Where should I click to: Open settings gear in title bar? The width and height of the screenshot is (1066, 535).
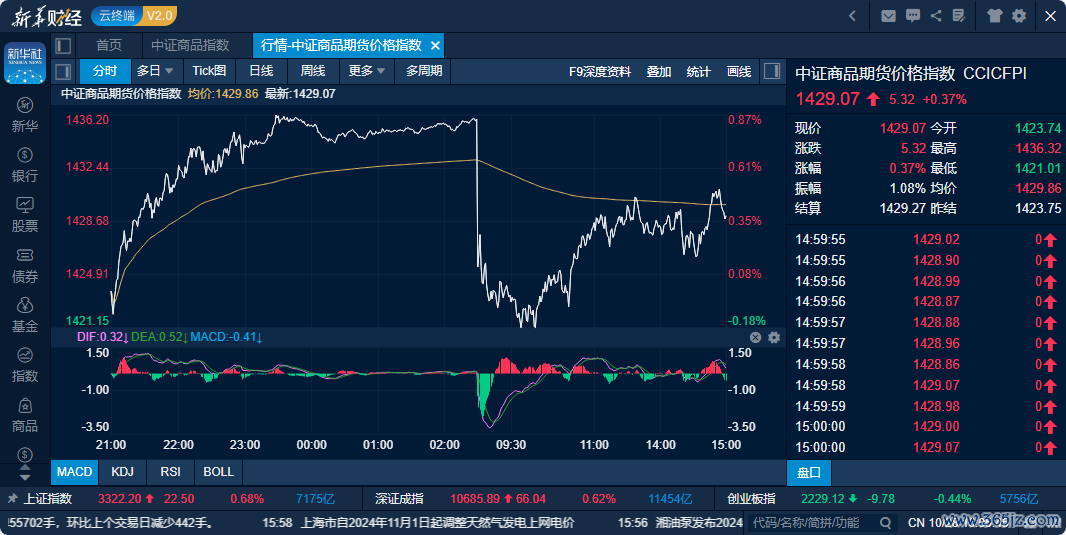(x=1018, y=16)
